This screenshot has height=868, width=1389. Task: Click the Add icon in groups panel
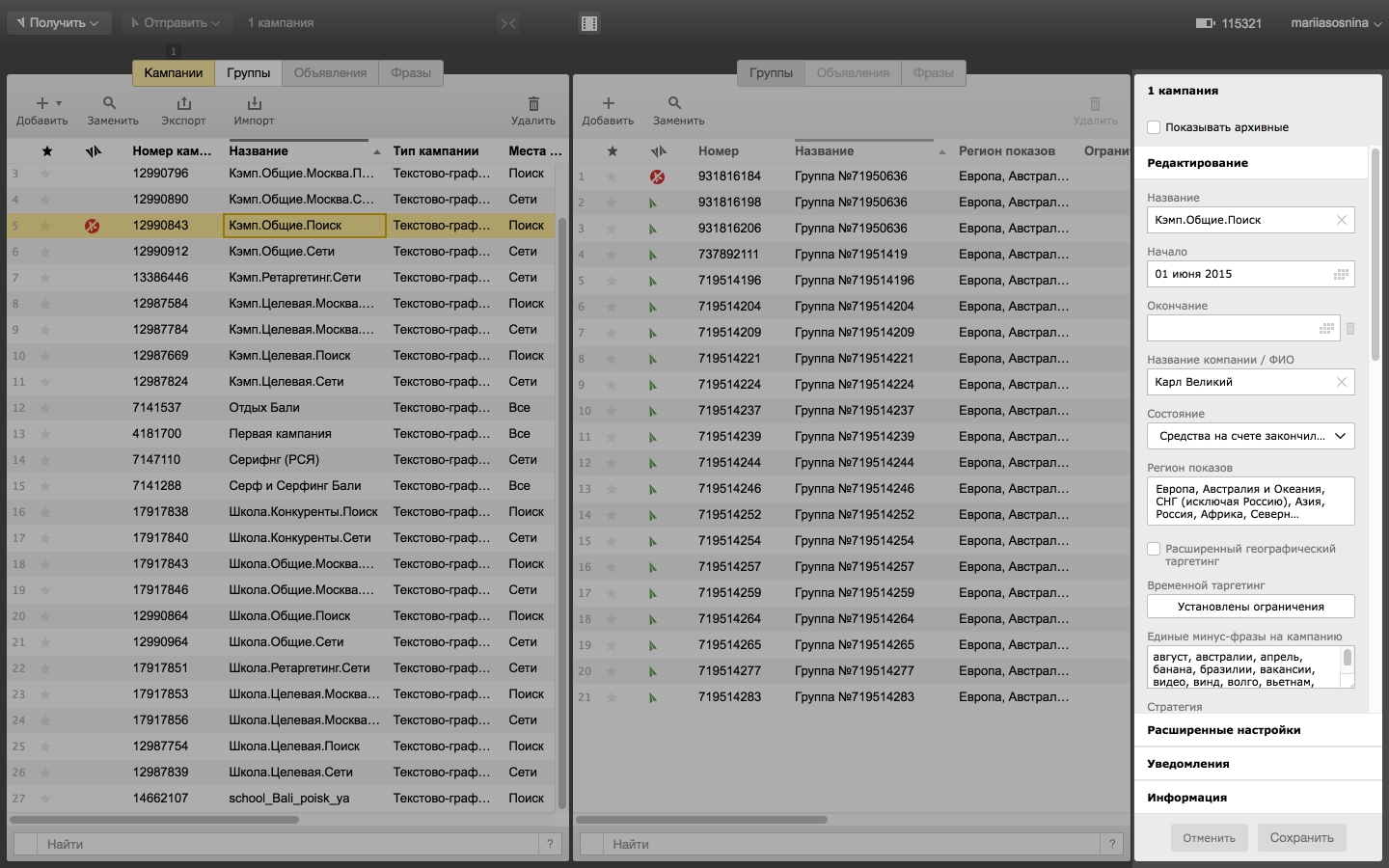[x=608, y=103]
